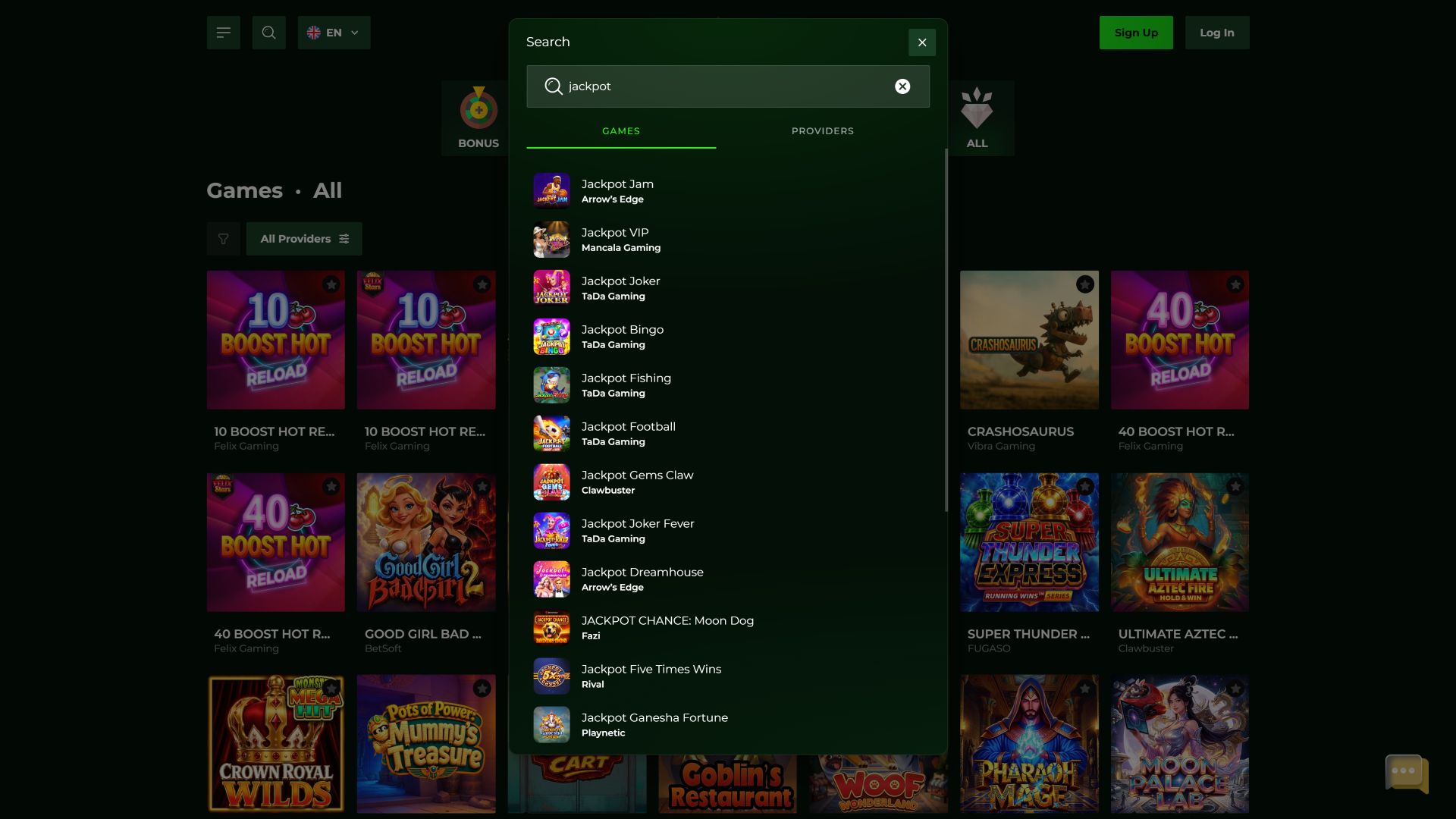Select the All games diamond icon
Image resolution: width=1456 pixels, height=819 pixels.
pyautogui.click(x=977, y=118)
